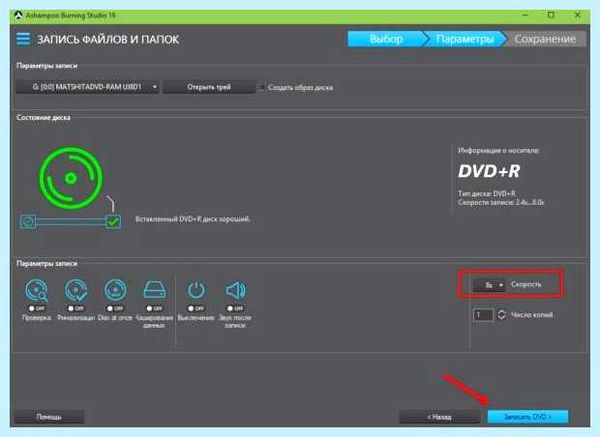Image resolution: width=600 pixels, height=437 pixels.
Task: Click the Назад back button
Action: coord(439,416)
